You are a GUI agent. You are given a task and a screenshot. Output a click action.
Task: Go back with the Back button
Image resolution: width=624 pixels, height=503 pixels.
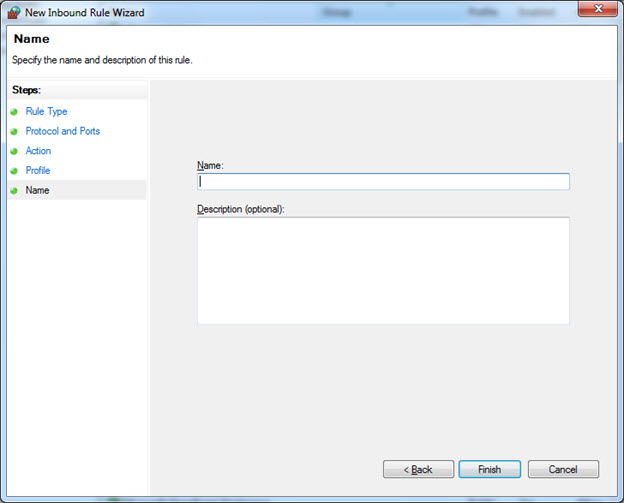point(418,469)
